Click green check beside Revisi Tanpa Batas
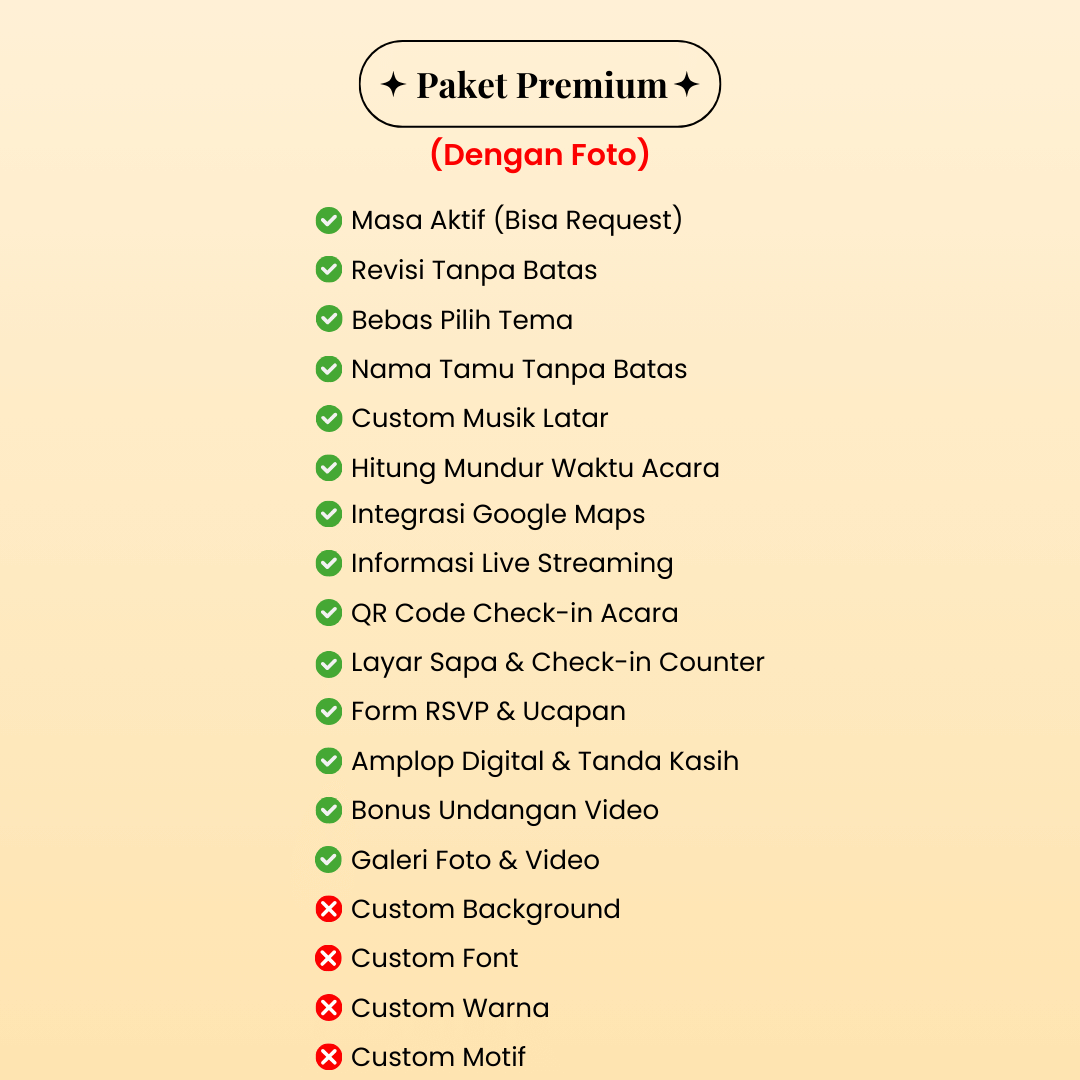The height and width of the screenshot is (1080, 1080). pyautogui.click(x=329, y=269)
